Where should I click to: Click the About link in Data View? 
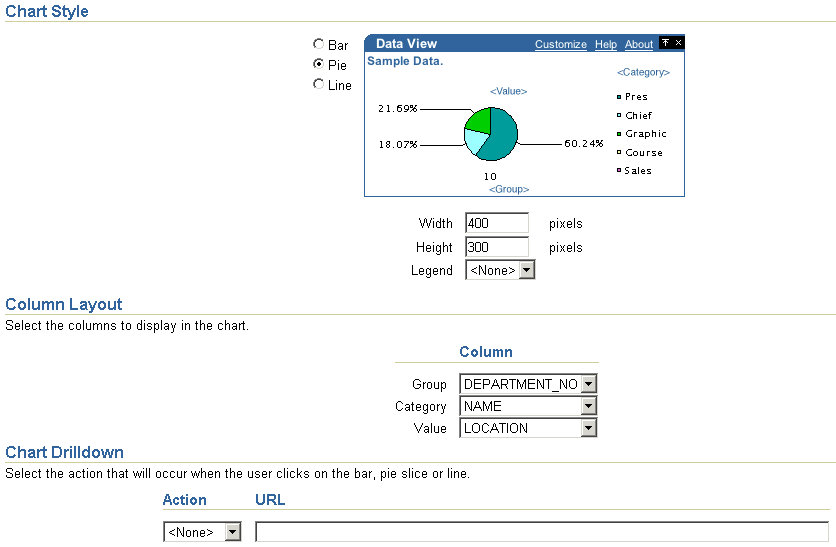click(639, 44)
